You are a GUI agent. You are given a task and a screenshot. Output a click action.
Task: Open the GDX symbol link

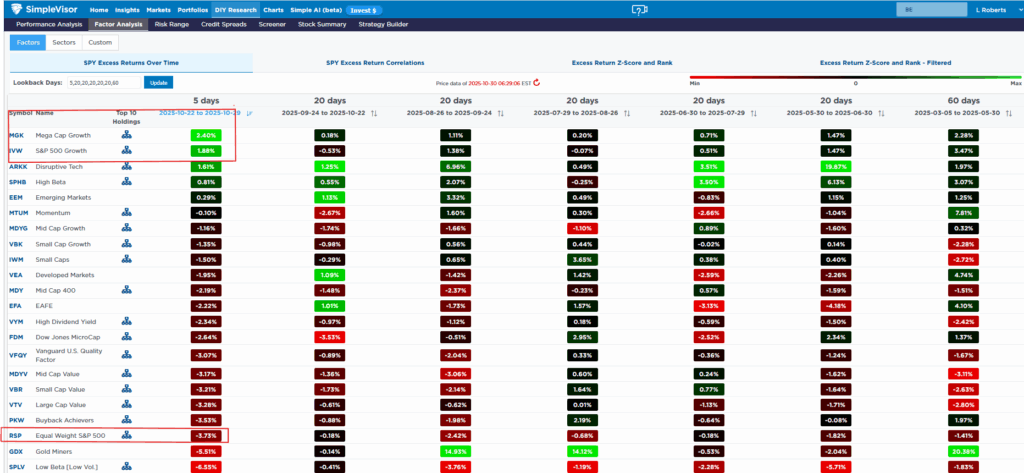coord(16,451)
